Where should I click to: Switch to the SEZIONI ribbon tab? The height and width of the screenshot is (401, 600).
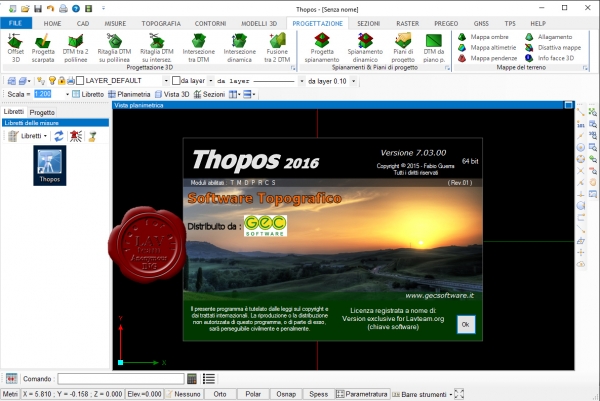(x=368, y=23)
